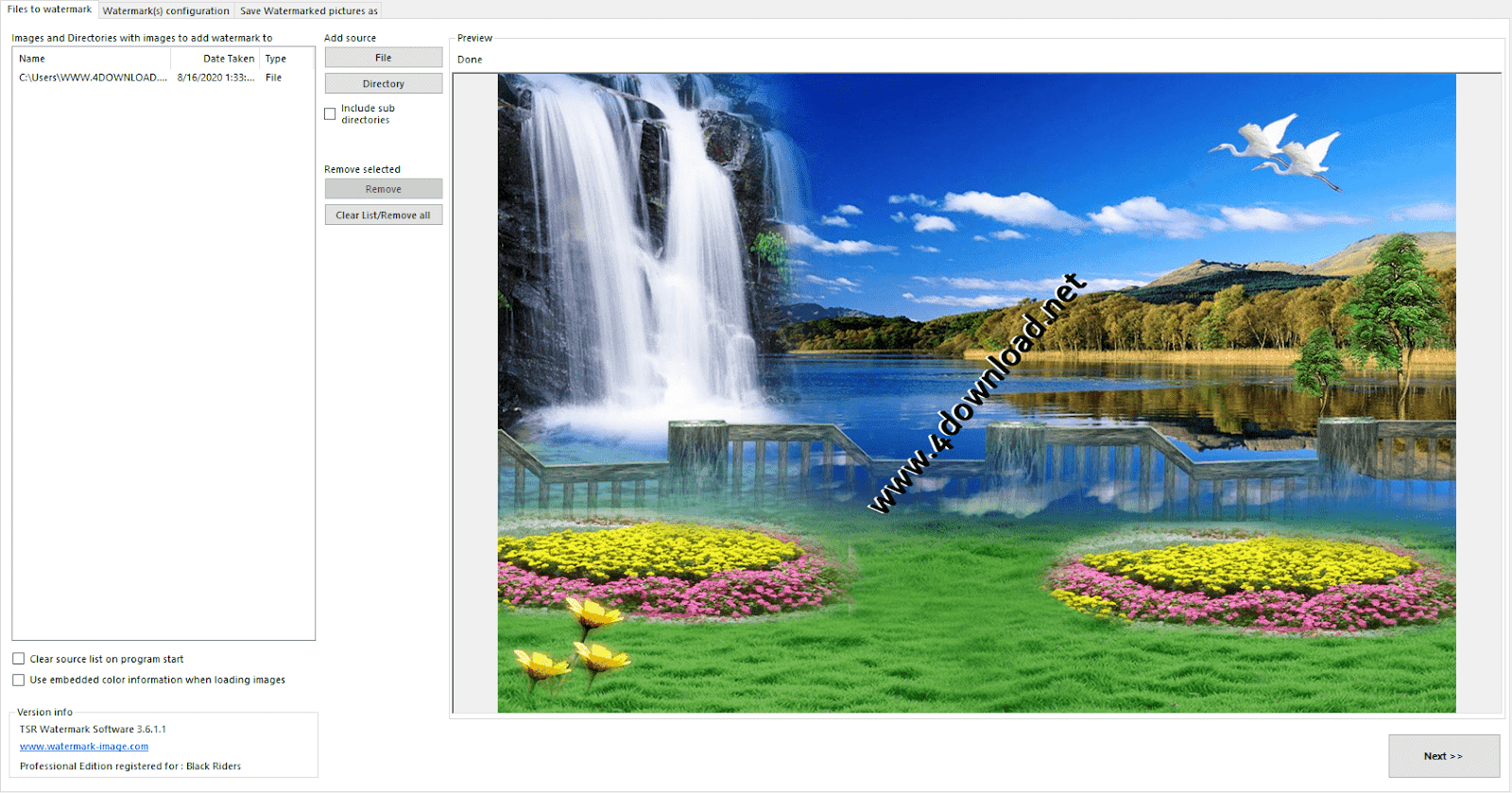
Task: Open the Save Watermarked pictures as tab
Action: [309, 10]
